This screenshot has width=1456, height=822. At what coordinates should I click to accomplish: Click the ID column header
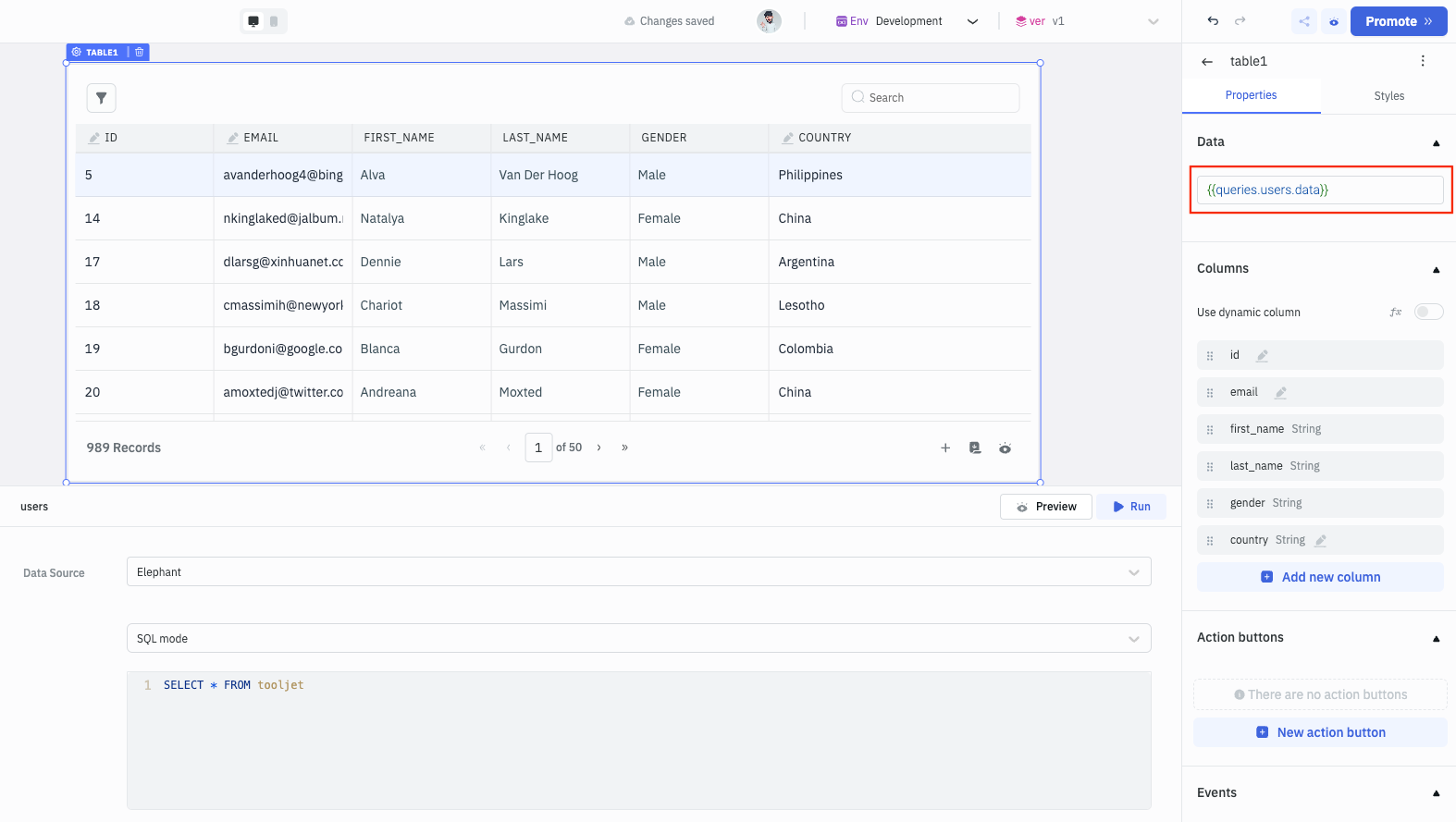pos(144,138)
